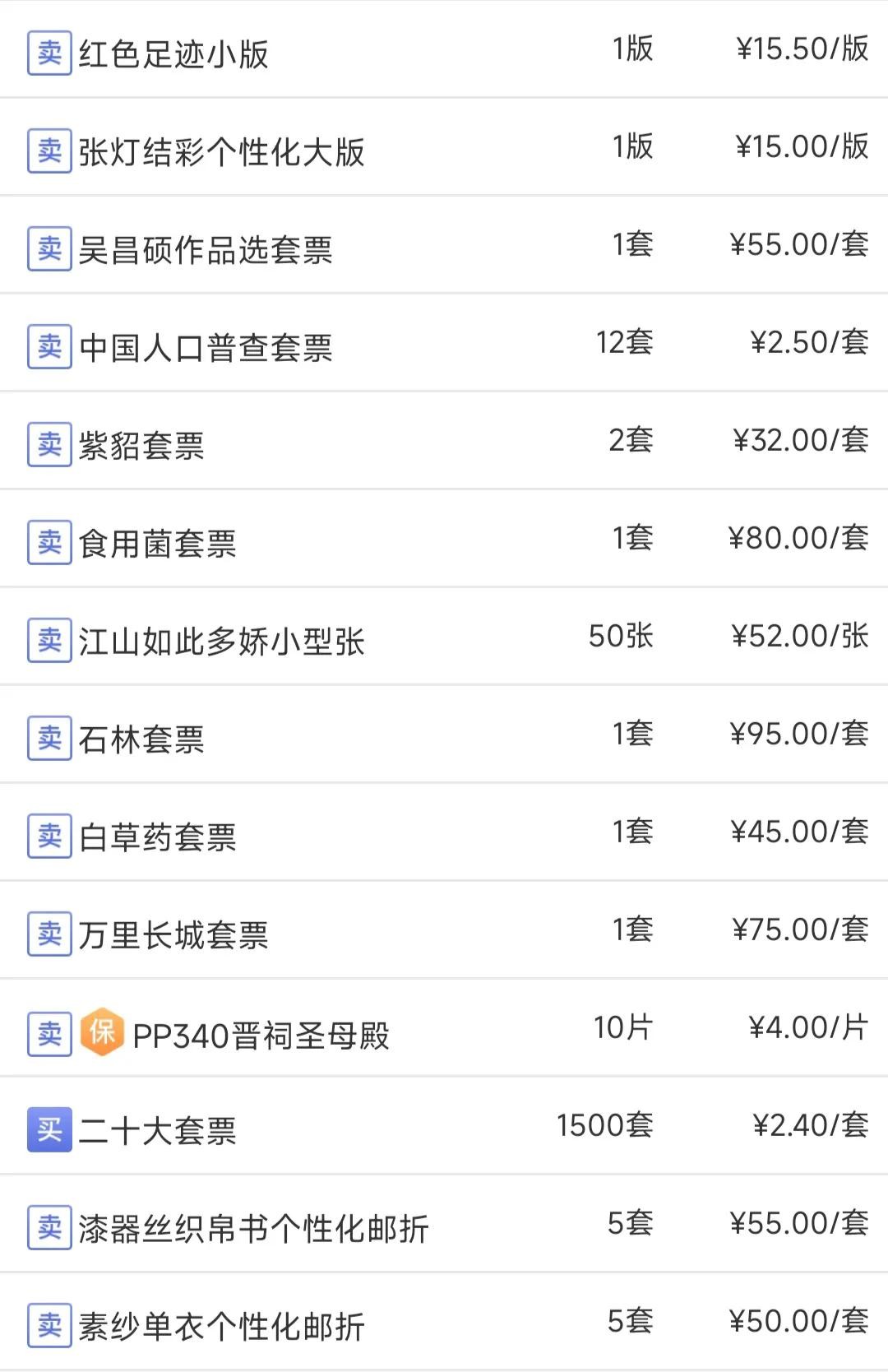
Task: Select the 江山如此多娇小型张 item
Action: pyautogui.click(x=221, y=642)
